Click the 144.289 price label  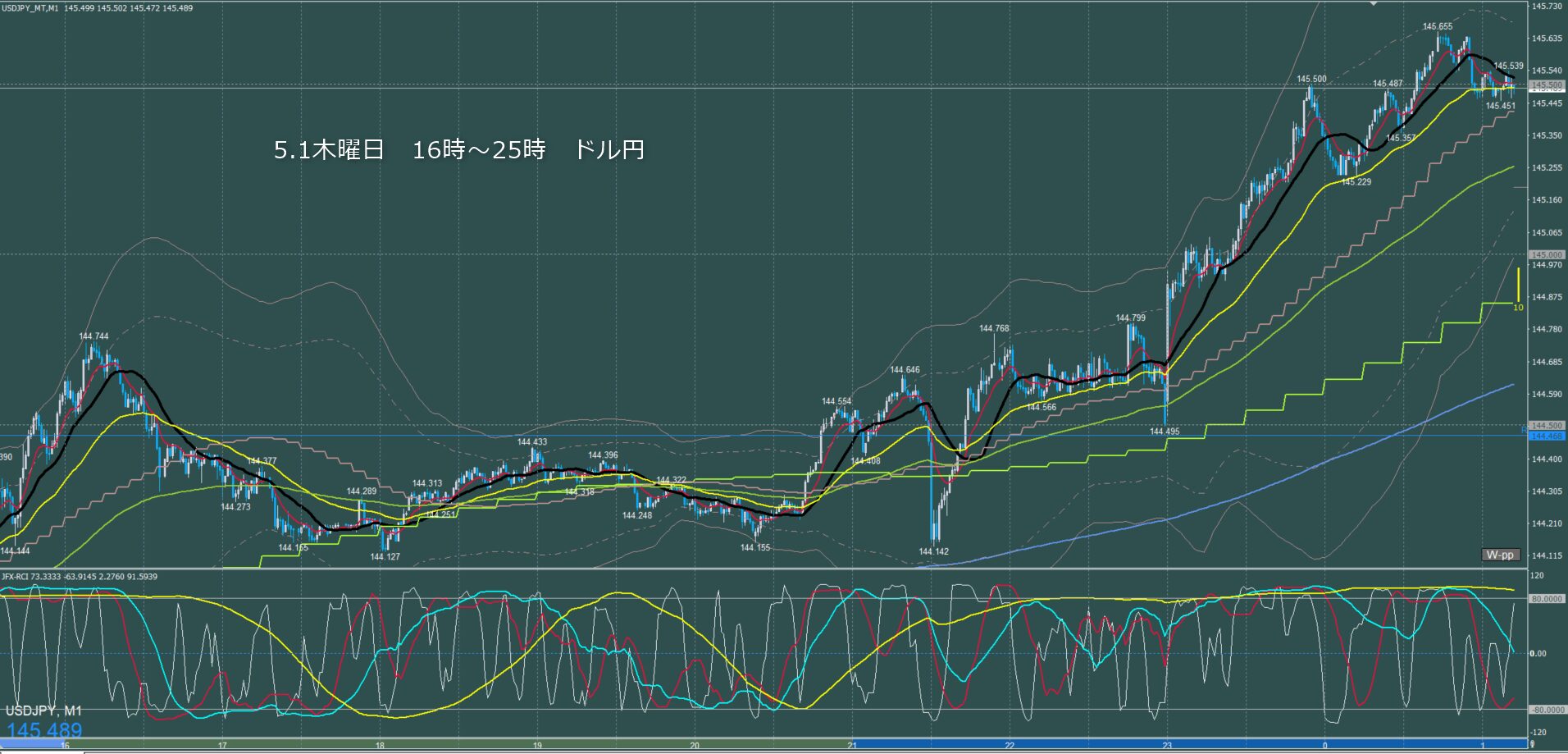tap(362, 491)
